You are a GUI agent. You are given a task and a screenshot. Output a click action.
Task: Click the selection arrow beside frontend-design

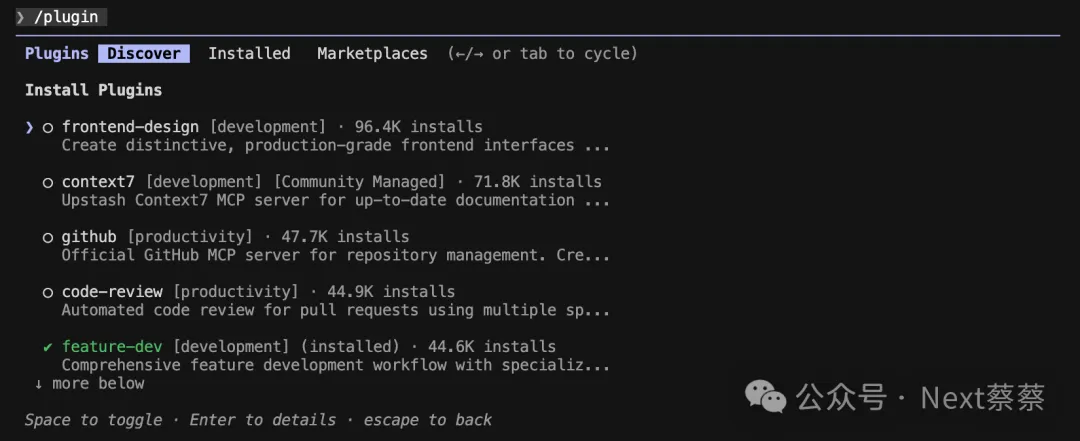(x=30, y=127)
